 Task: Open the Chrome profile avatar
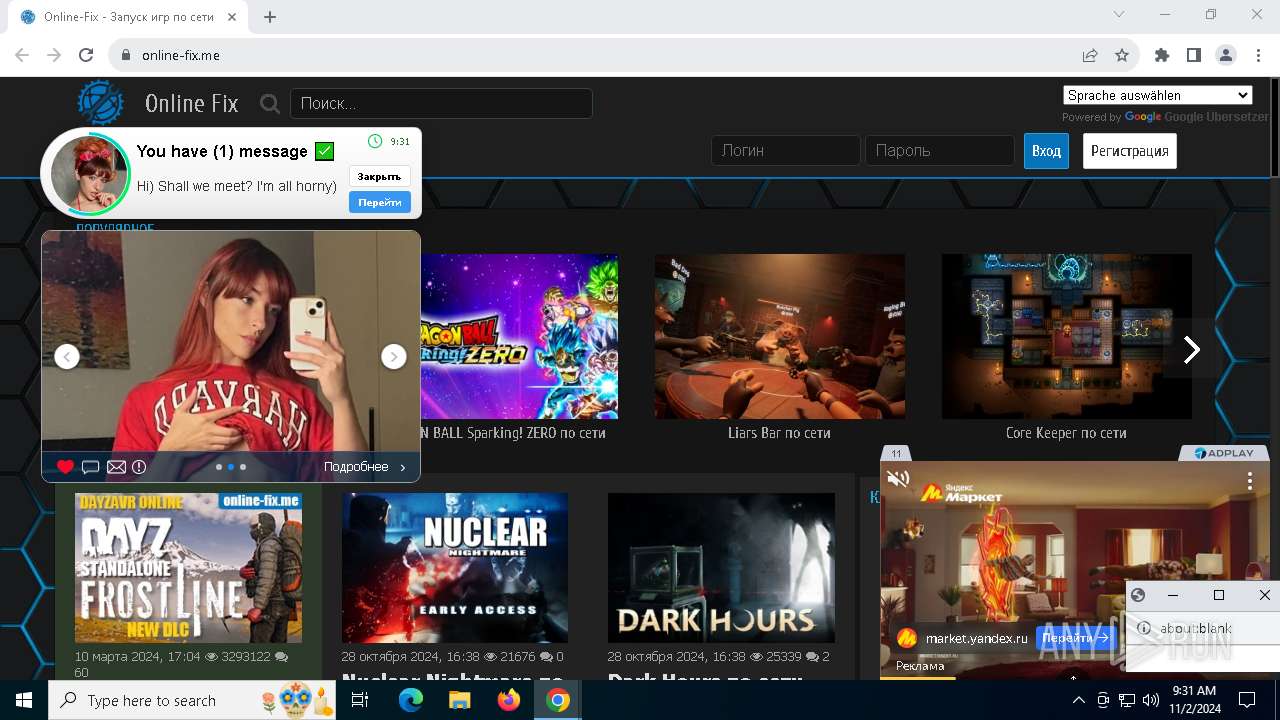[x=1226, y=55]
